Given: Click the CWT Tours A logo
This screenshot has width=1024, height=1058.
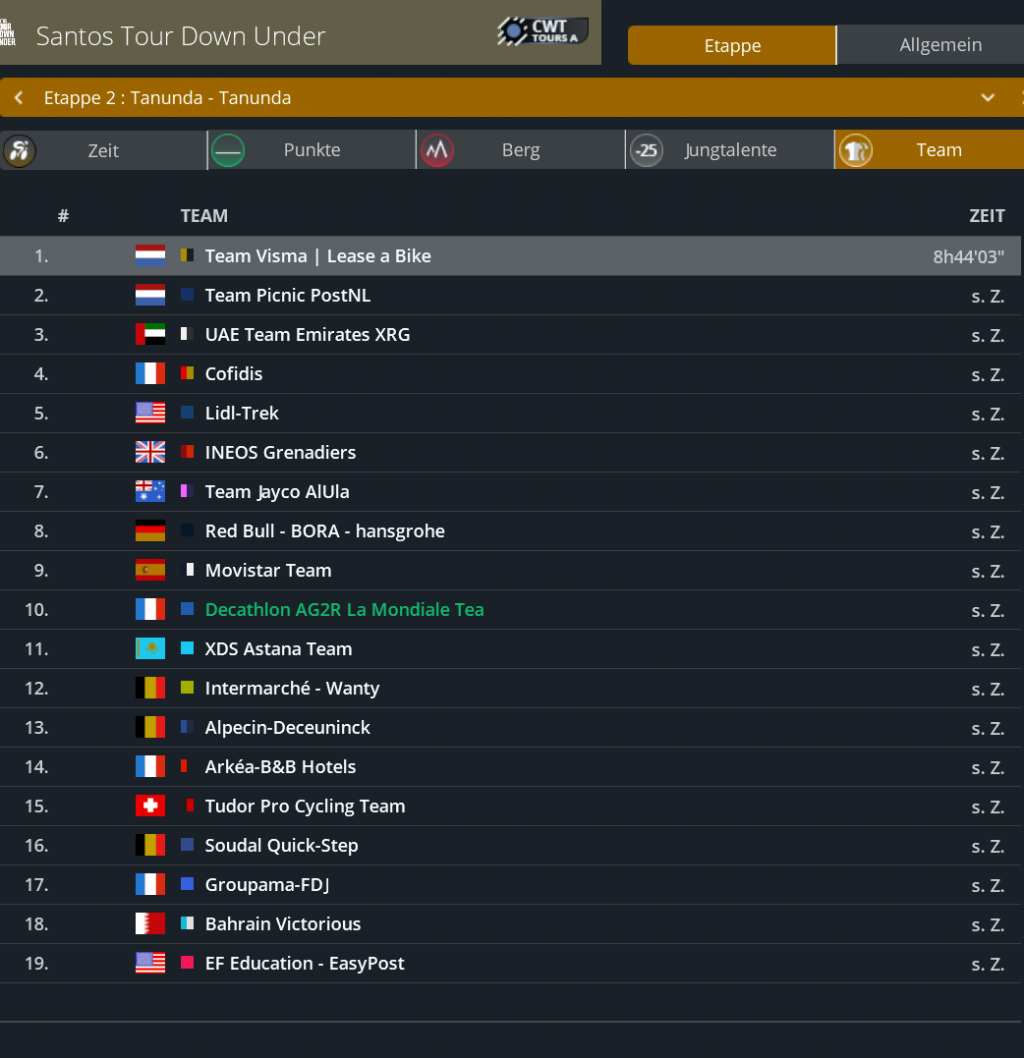Looking at the screenshot, I should click(x=538, y=32).
